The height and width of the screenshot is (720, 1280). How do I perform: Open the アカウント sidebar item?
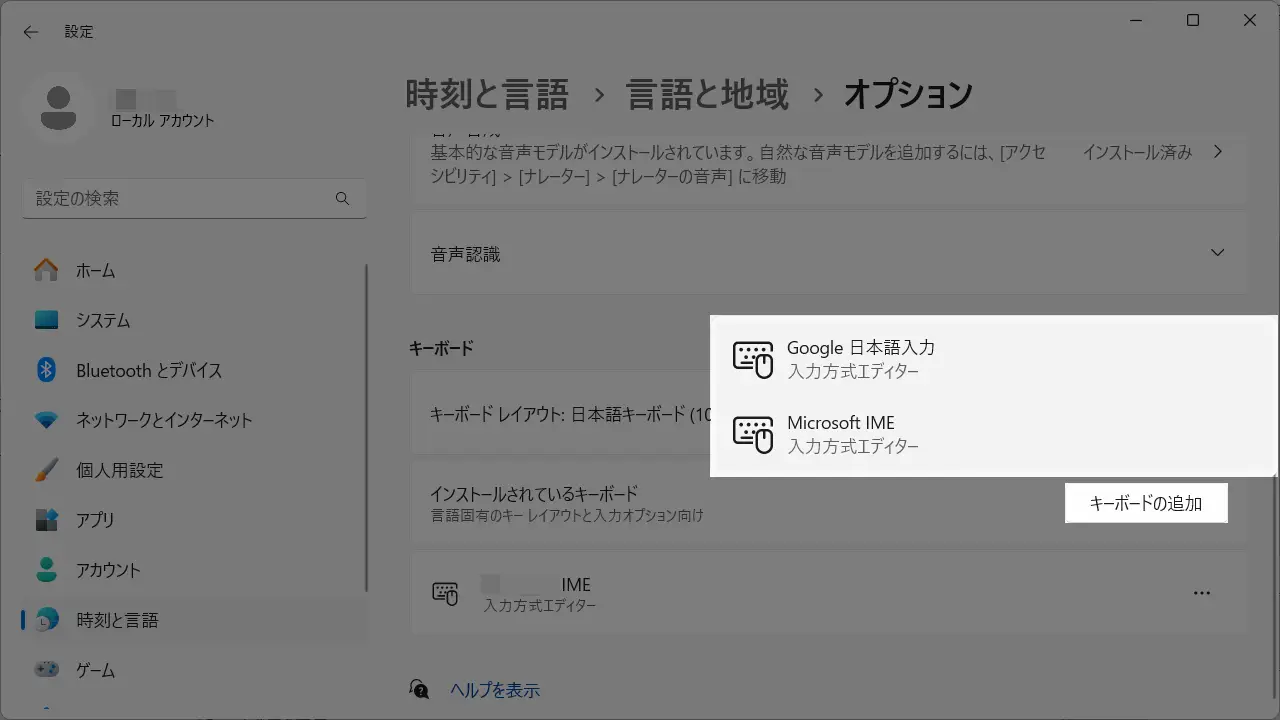(108, 570)
